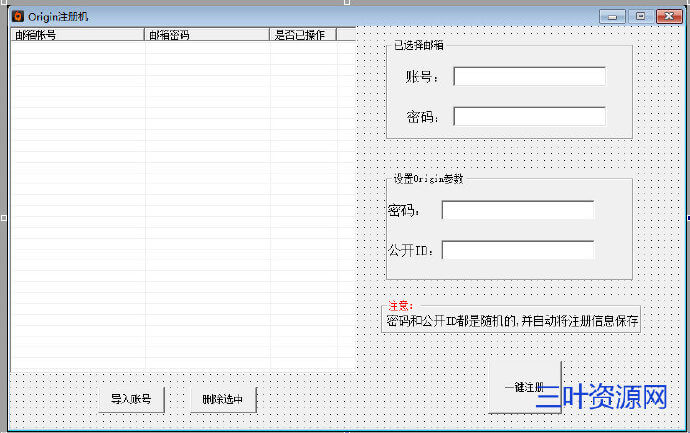Screen dimensions: 690x433
Task: Click the 公开ID: label
Action: [411, 250]
